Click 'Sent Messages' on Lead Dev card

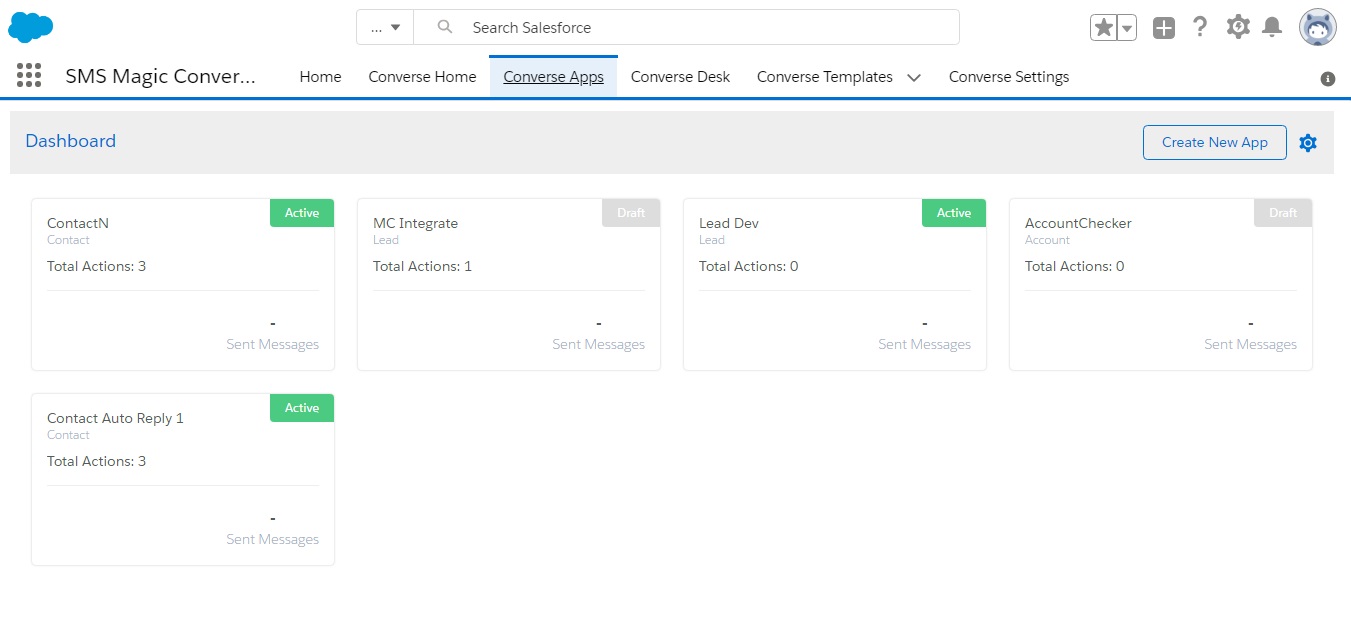click(x=924, y=344)
